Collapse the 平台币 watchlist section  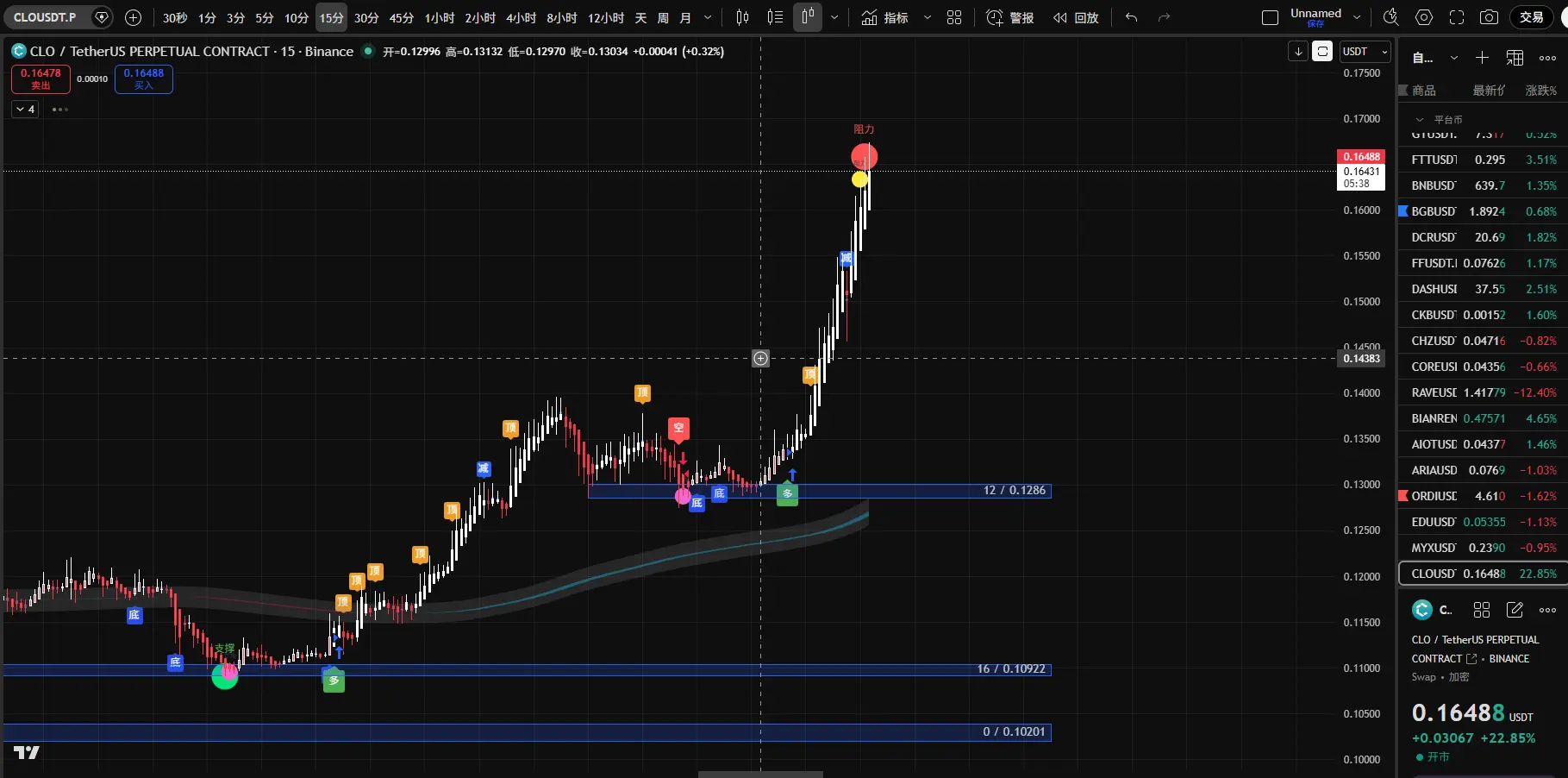1420,120
